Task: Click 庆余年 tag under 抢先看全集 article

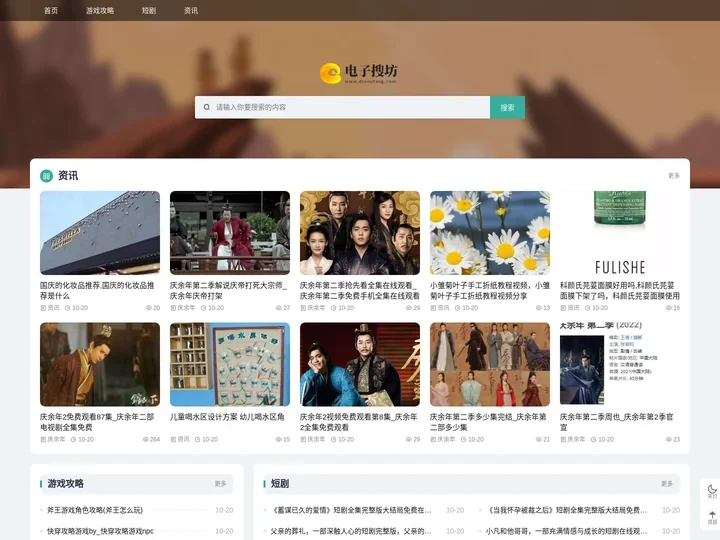Action: pyautogui.click(x=313, y=308)
